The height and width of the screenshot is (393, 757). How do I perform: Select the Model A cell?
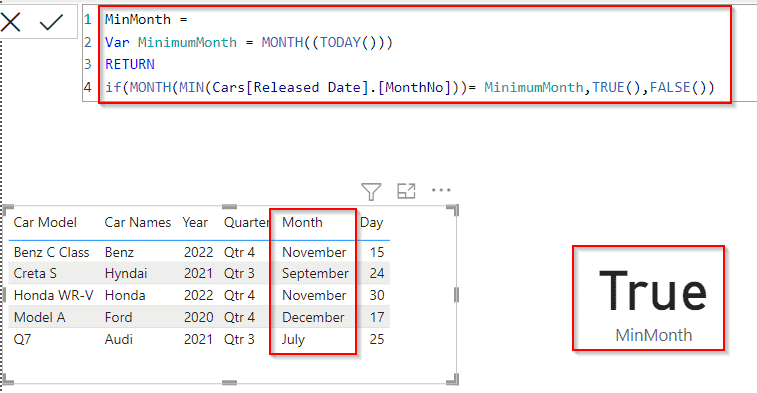pos(39,317)
